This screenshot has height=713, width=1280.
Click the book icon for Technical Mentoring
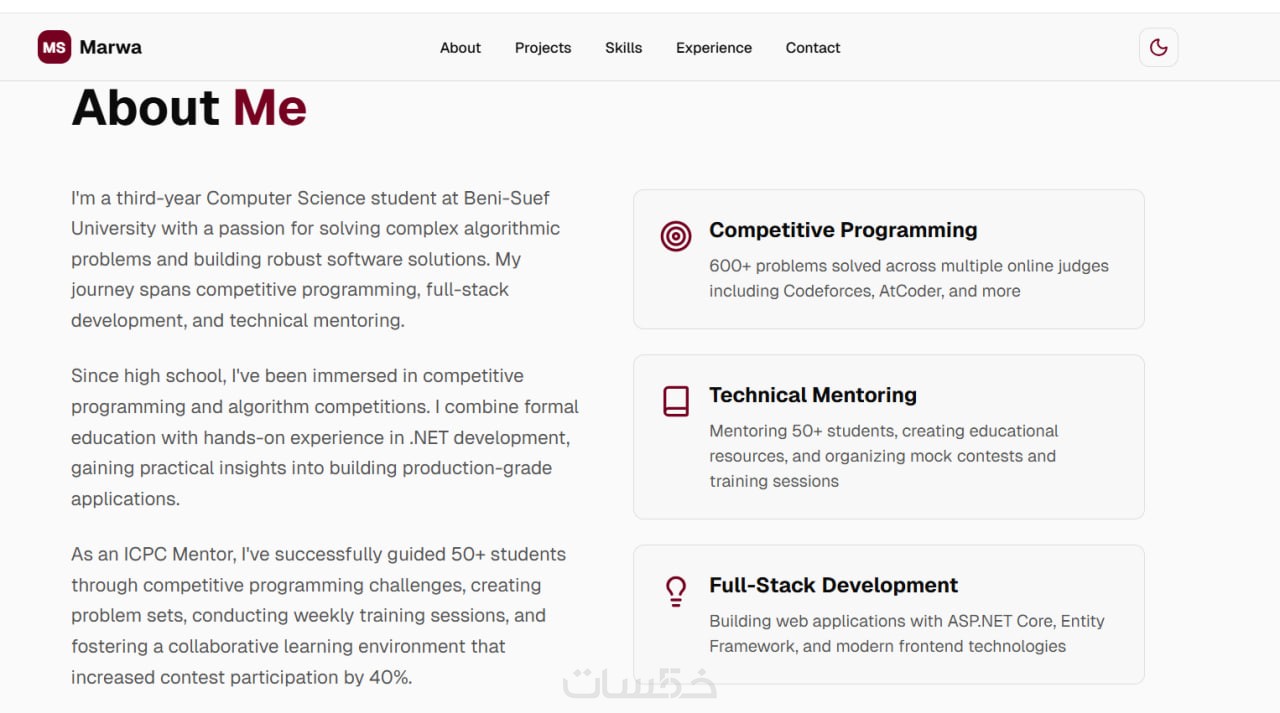tap(676, 401)
